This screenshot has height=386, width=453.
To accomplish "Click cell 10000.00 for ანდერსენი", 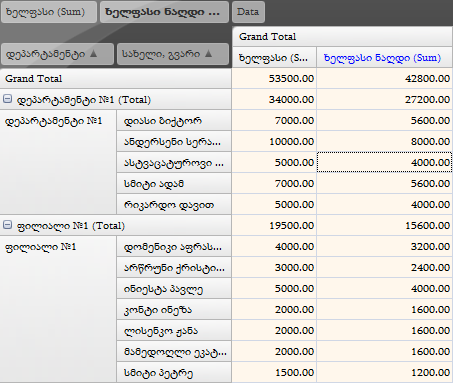I will pos(274,141).
